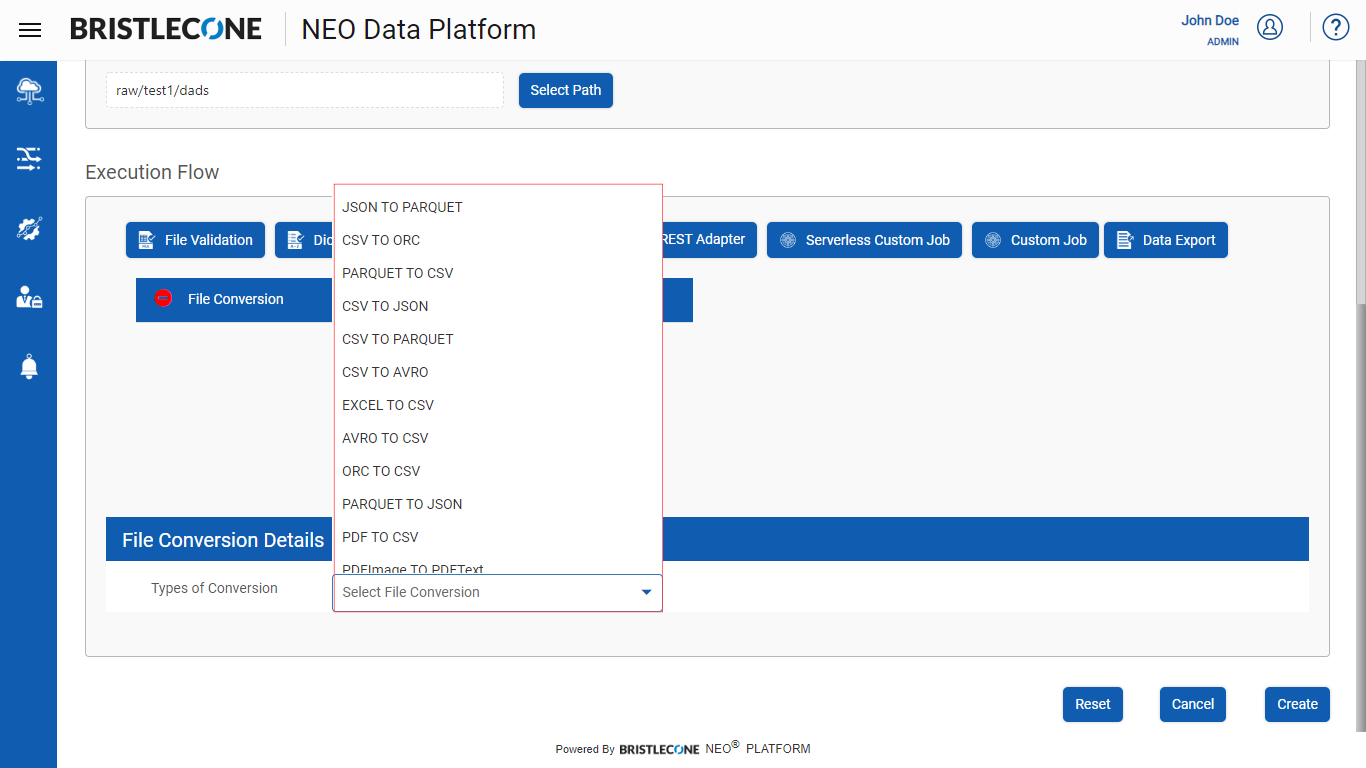Click the Serverless Custom Job button

tap(865, 240)
